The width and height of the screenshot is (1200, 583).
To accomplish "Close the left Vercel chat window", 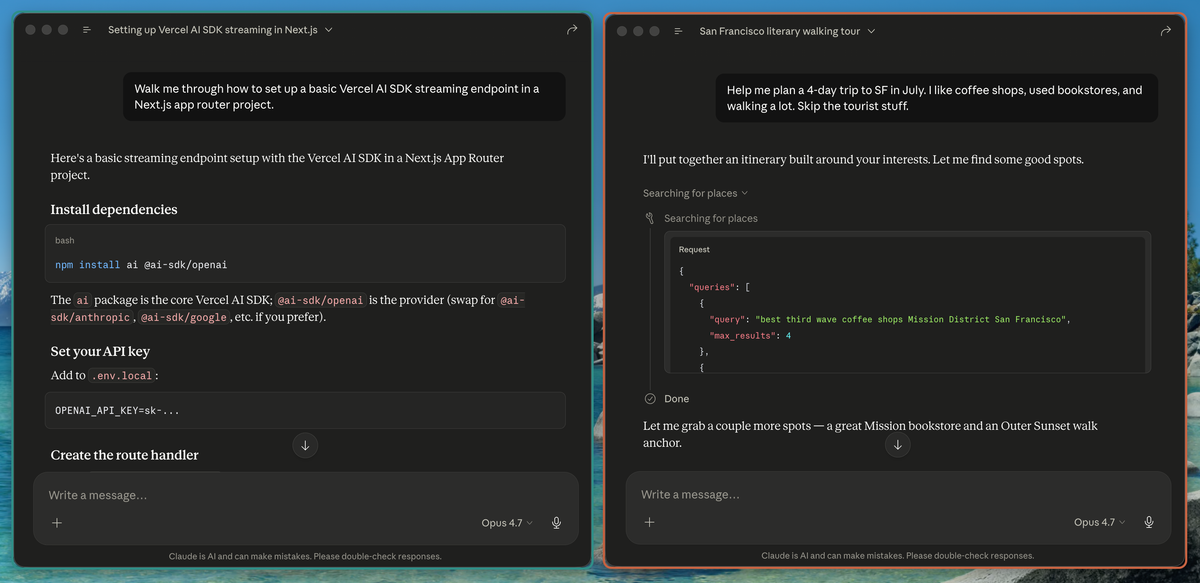I will pyautogui.click(x=30, y=30).
